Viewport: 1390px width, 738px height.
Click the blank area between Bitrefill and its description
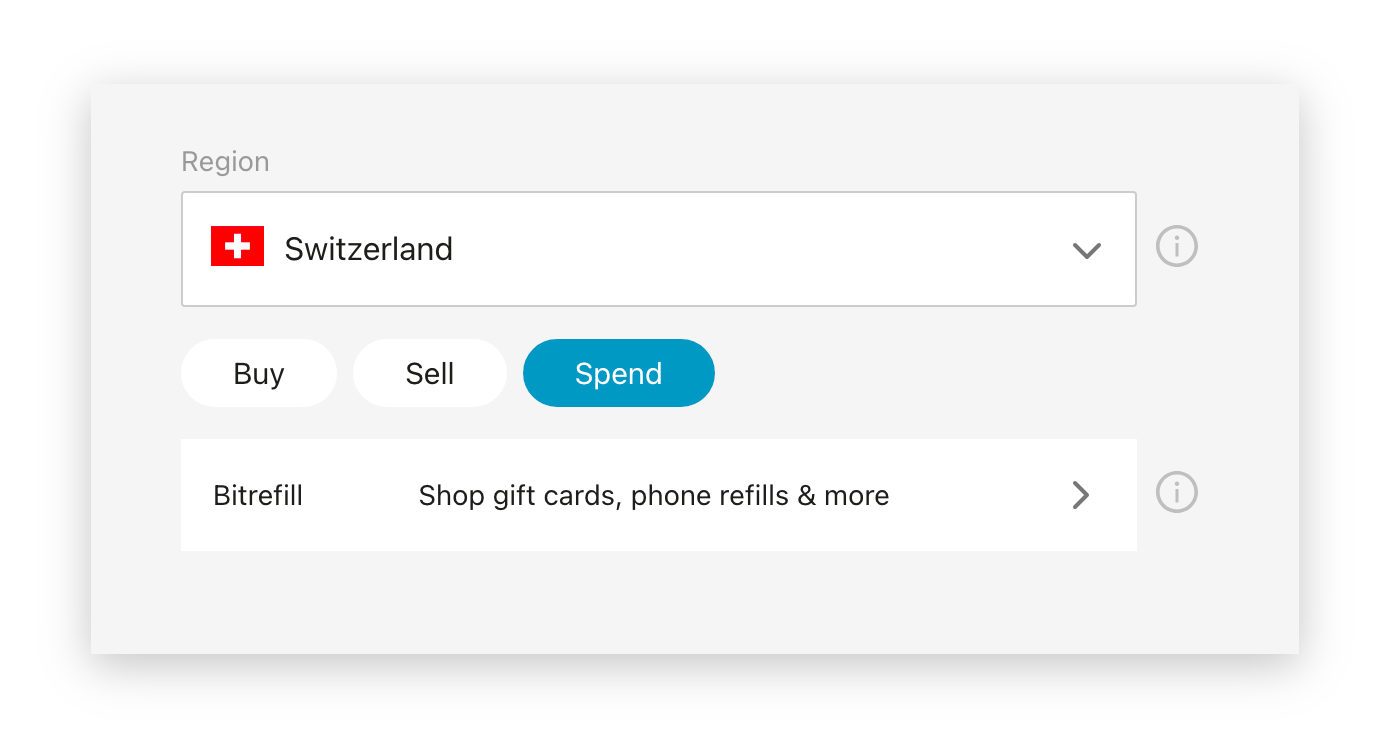(x=360, y=495)
